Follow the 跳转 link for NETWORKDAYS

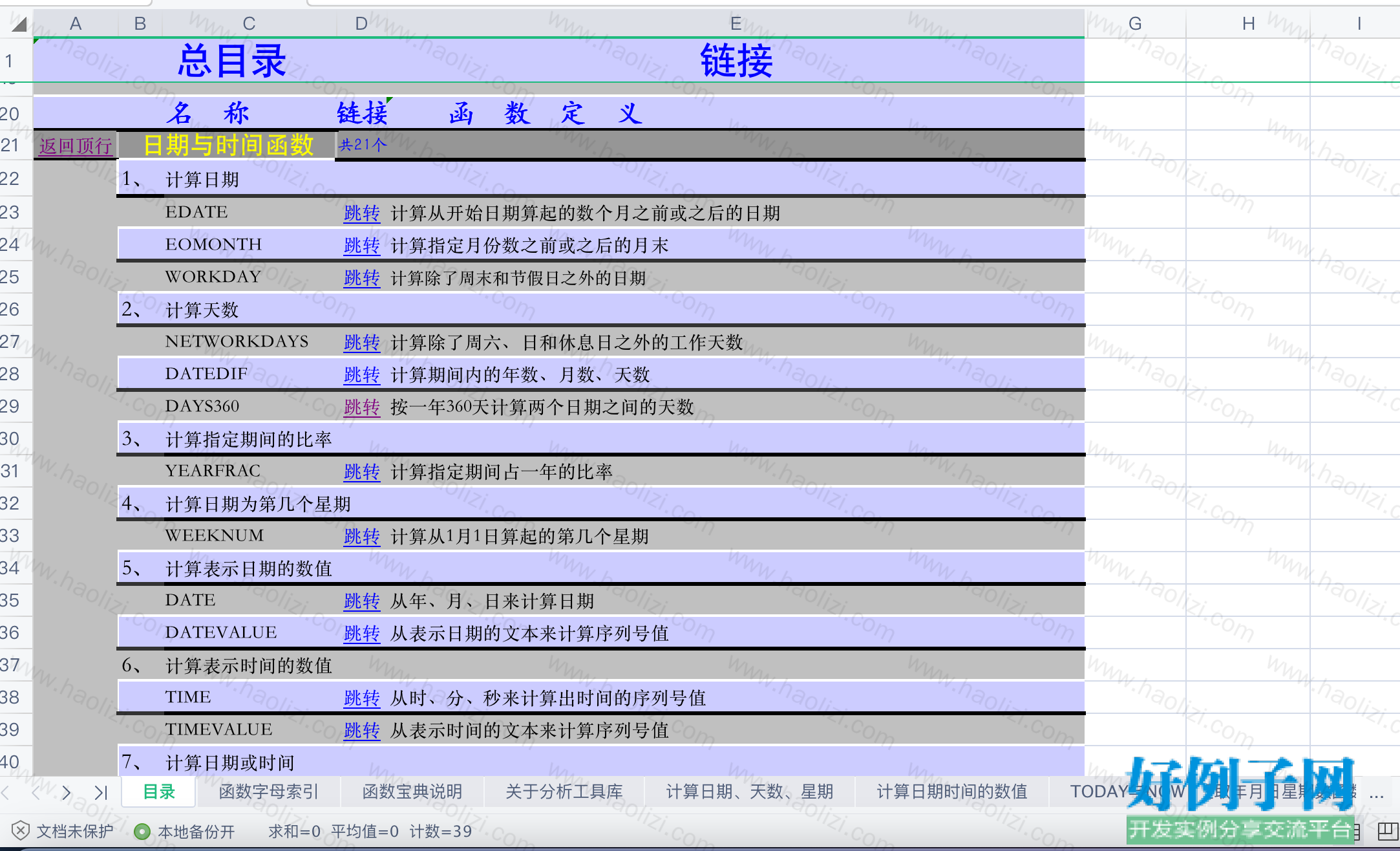click(362, 342)
